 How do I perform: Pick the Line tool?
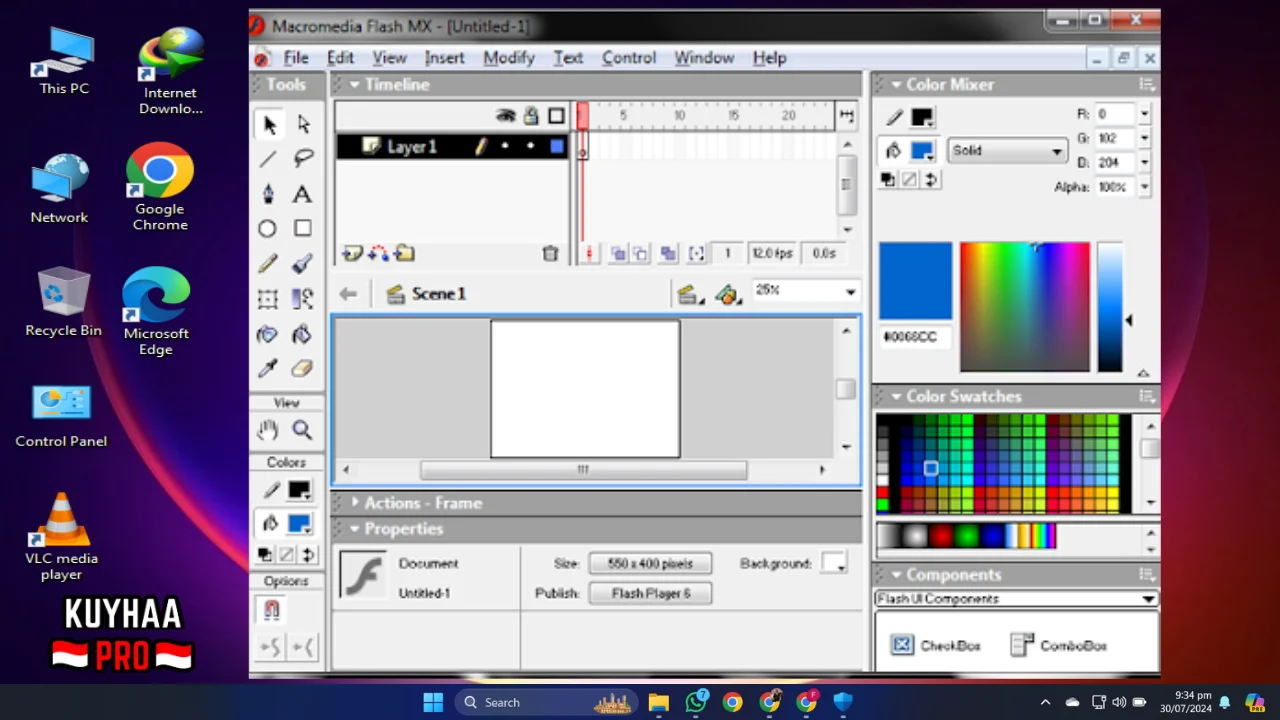point(268,159)
